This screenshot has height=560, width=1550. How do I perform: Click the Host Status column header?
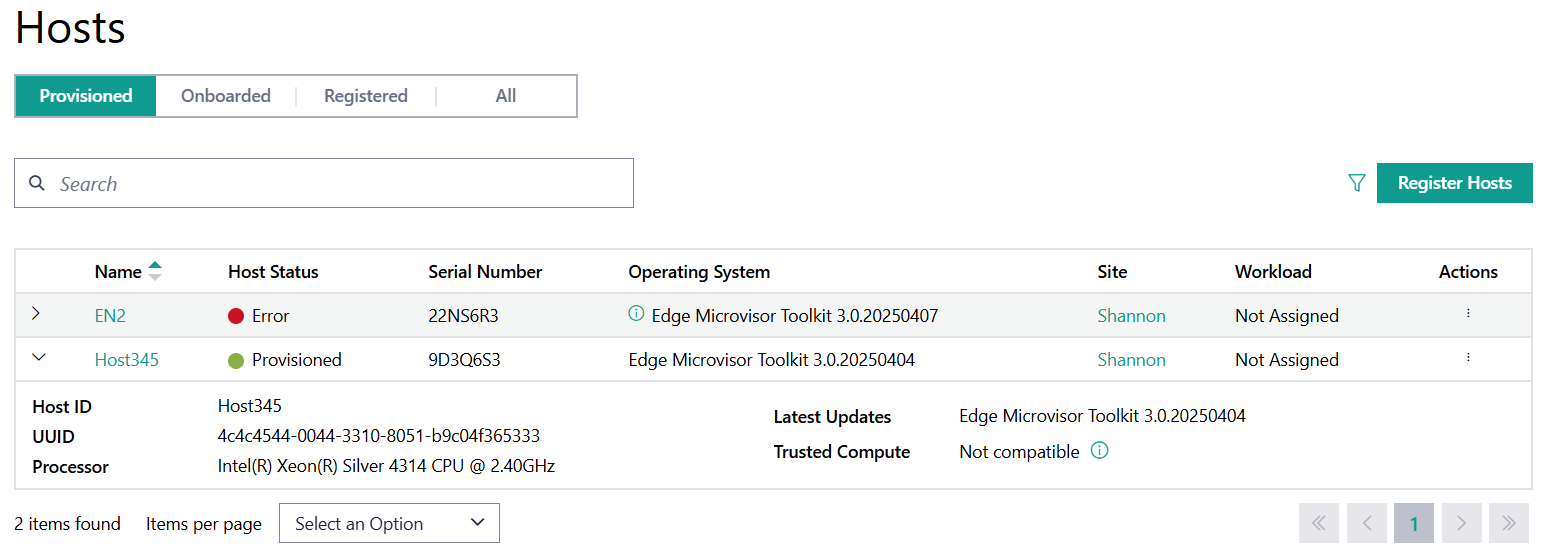pos(273,272)
